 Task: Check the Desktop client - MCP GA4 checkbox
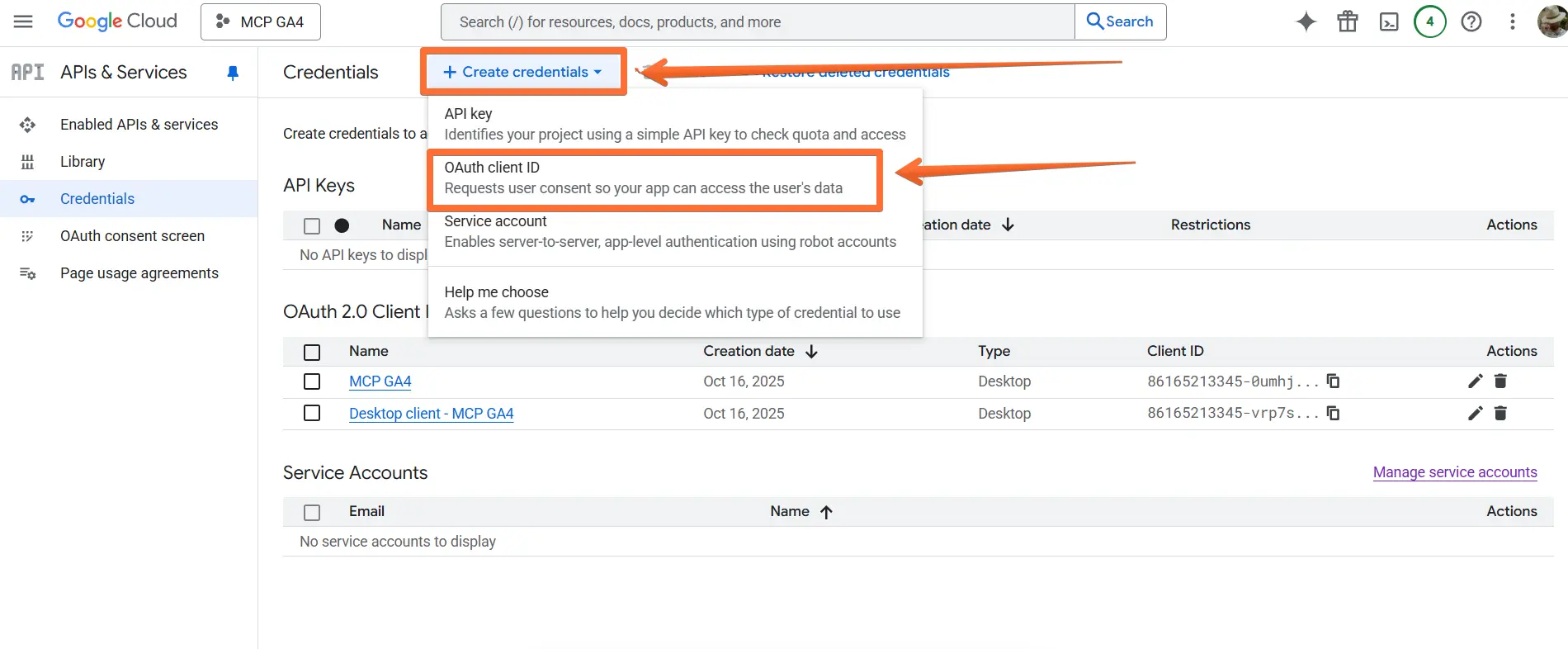pos(312,413)
